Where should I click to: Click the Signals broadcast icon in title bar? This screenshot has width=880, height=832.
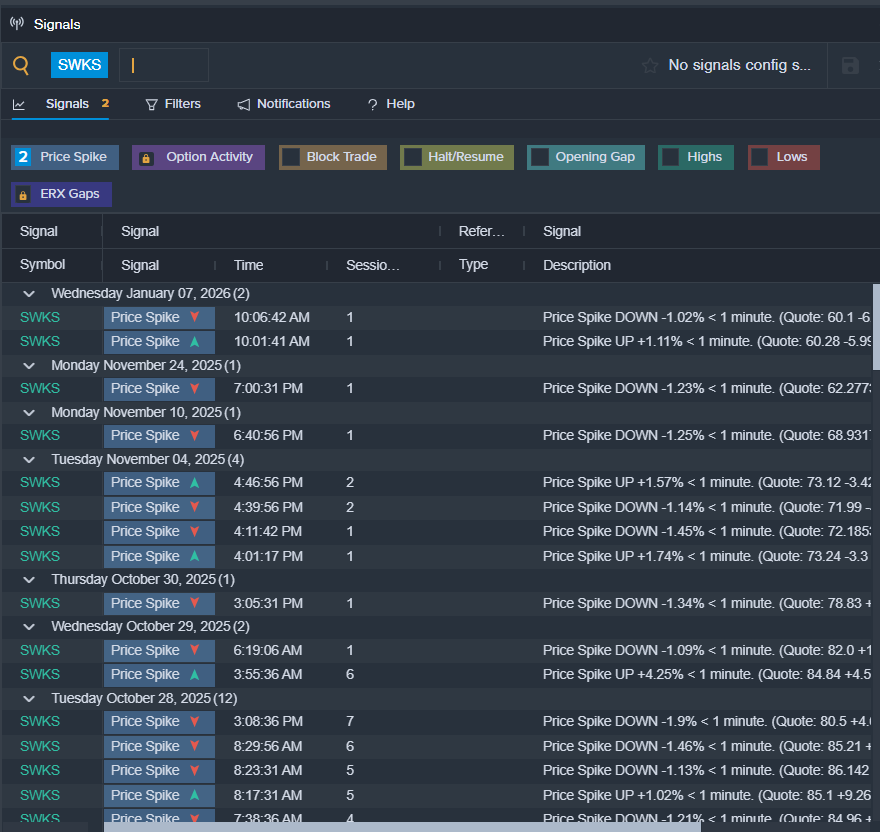point(17,23)
